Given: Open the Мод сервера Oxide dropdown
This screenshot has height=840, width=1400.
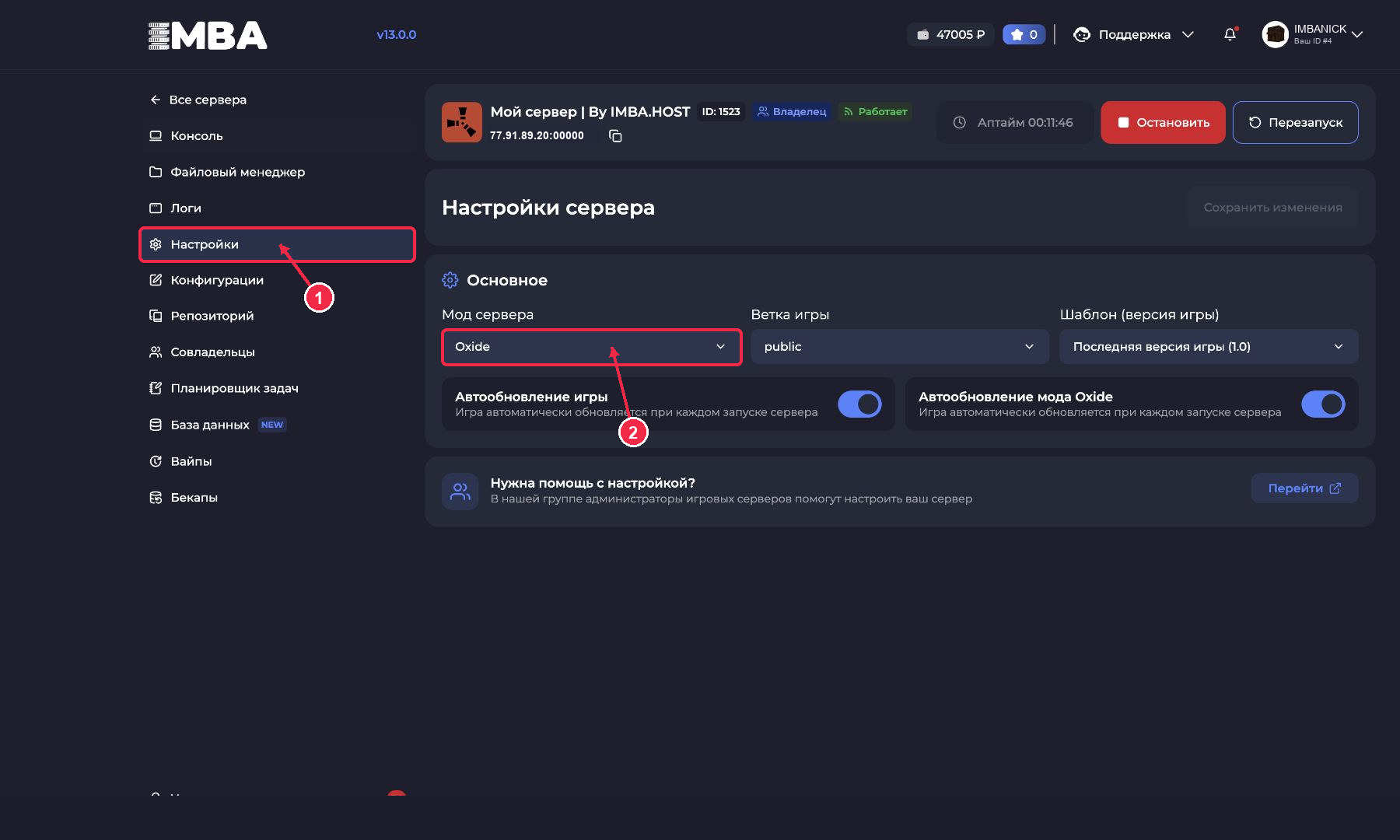Looking at the screenshot, I should (x=591, y=347).
